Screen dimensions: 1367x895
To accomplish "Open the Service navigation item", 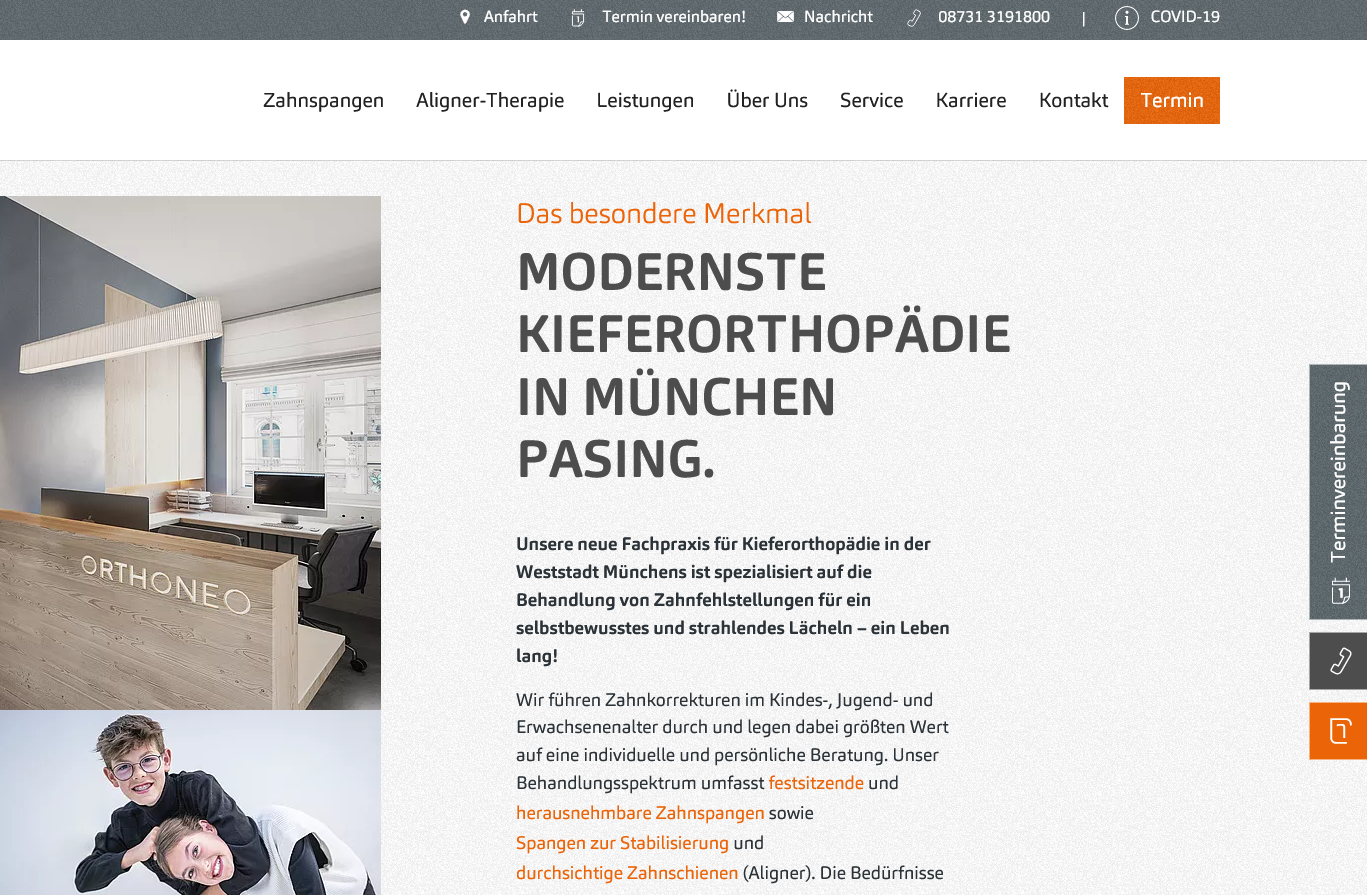I will (872, 100).
